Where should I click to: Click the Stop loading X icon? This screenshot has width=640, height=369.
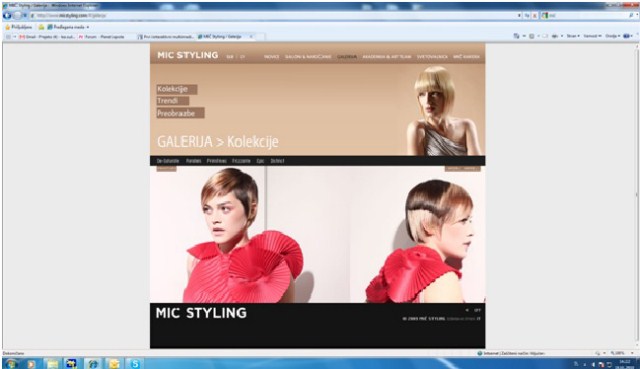coord(535,16)
